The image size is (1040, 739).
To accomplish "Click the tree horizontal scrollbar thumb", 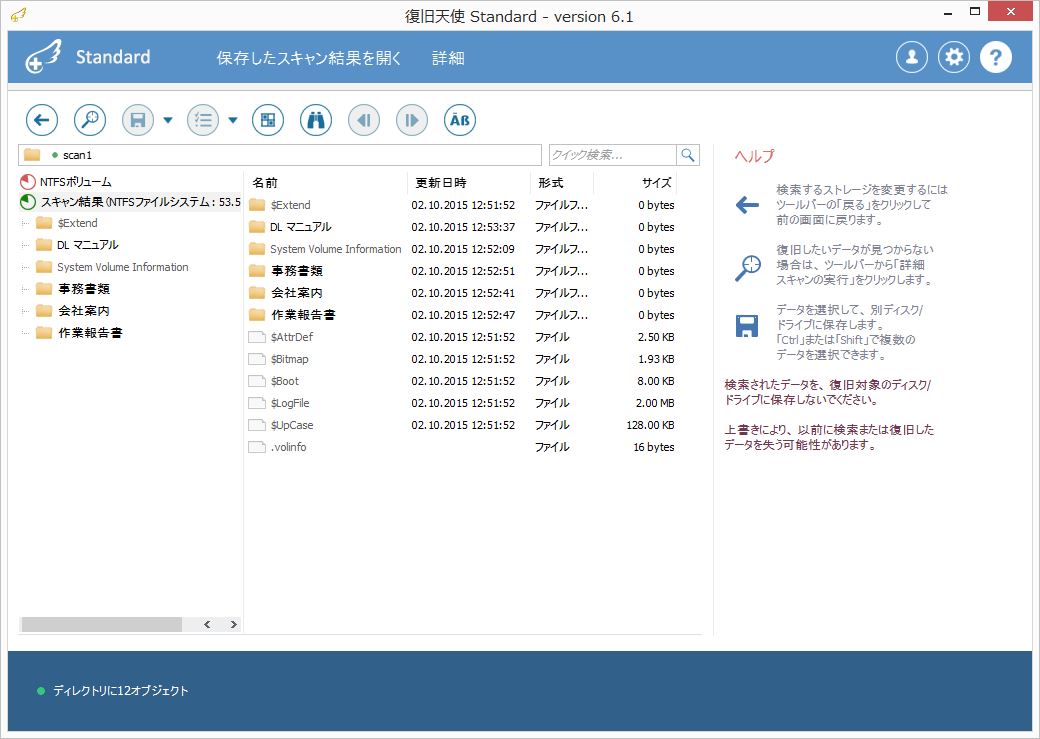I will tap(101, 624).
